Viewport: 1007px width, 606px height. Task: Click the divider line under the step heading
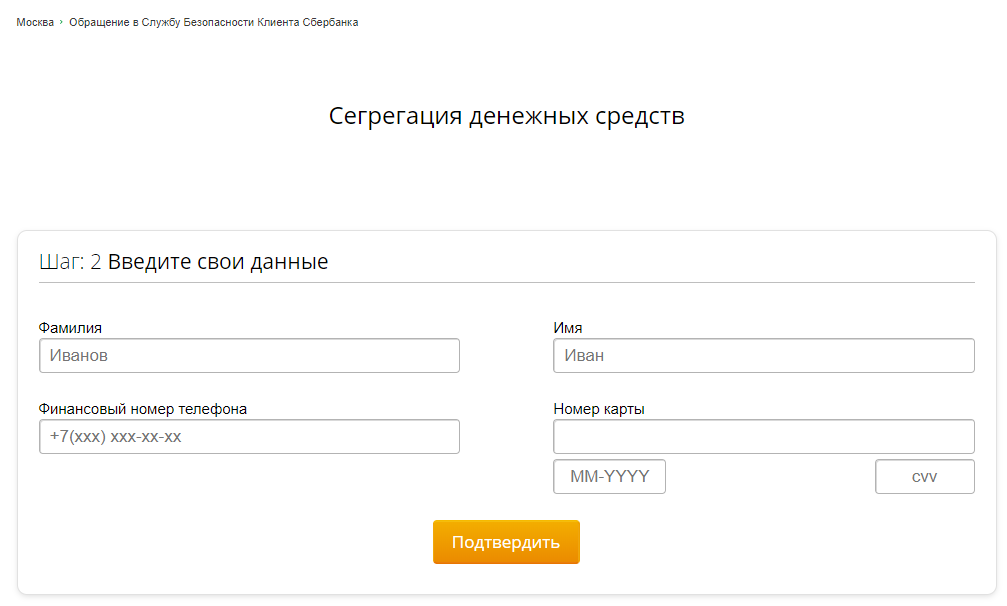pos(506,283)
